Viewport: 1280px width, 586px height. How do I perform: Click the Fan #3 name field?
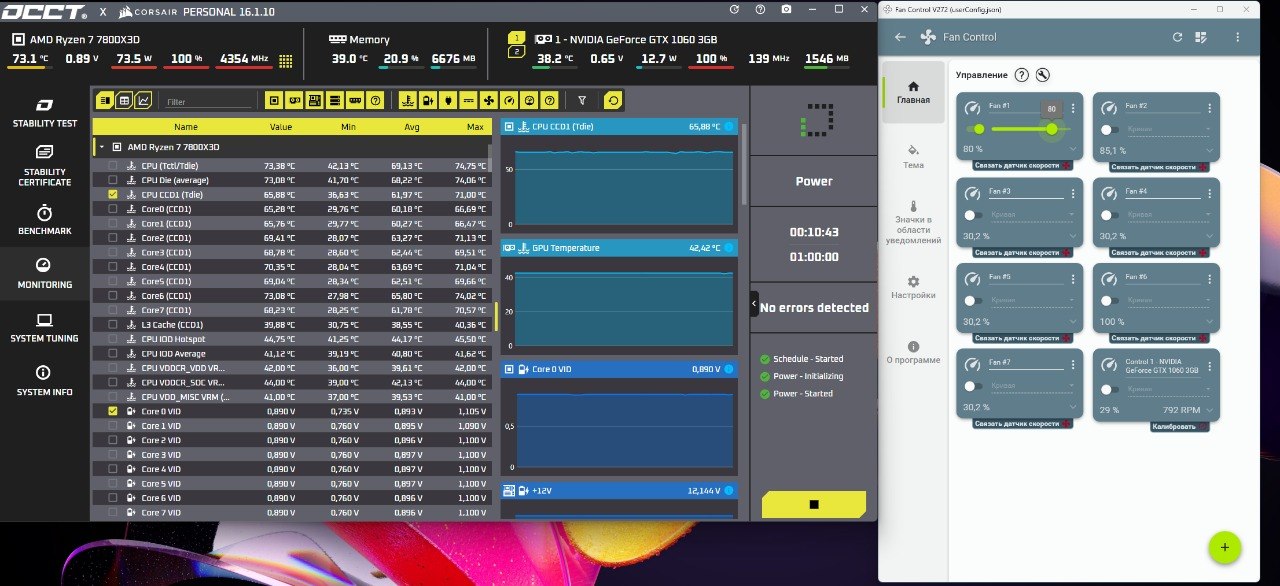(x=1025, y=192)
